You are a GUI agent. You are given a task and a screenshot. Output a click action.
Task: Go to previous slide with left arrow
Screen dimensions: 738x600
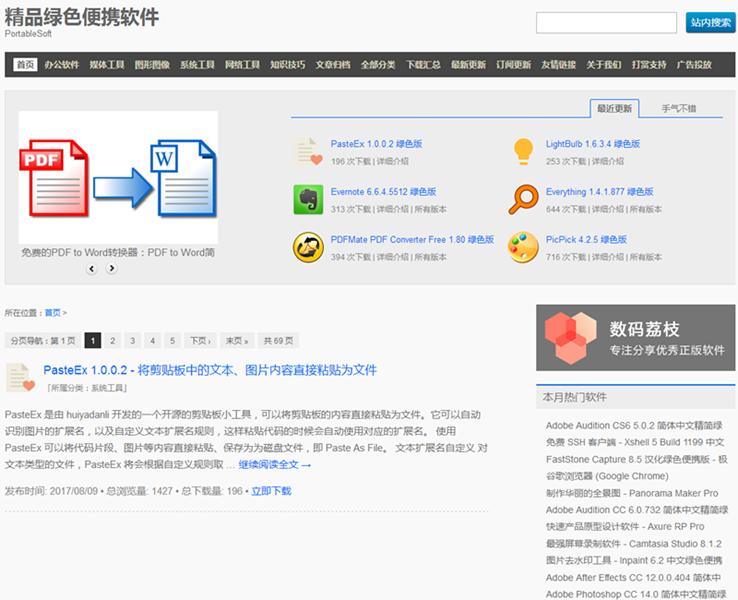(x=92, y=269)
